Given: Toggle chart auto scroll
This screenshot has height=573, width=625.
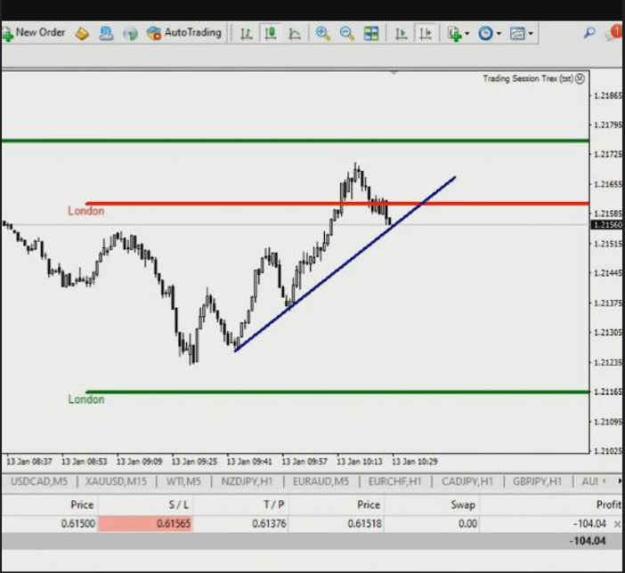Looking at the screenshot, I should click(x=401, y=34).
